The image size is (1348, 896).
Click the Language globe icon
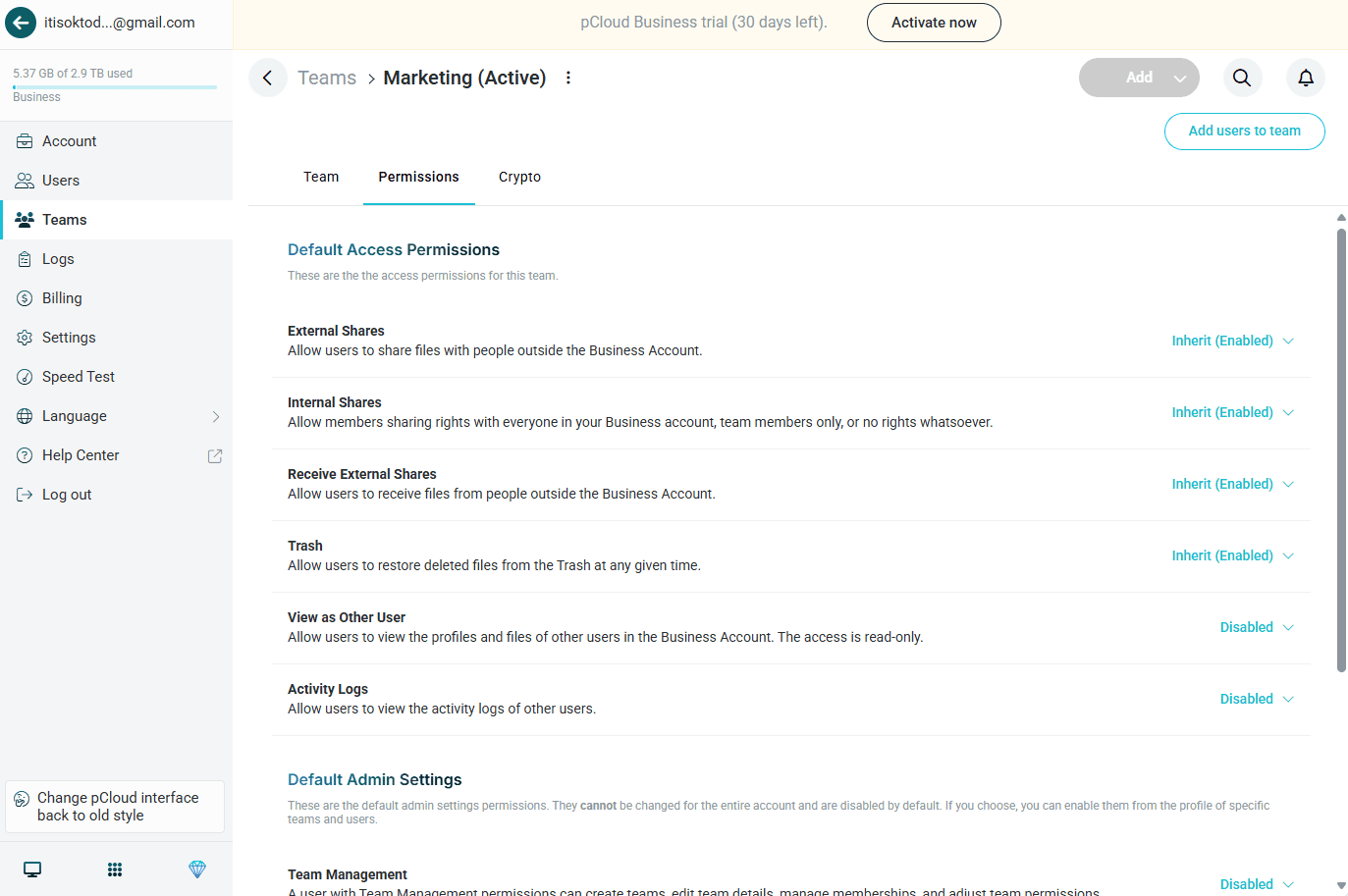click(x=25, y=416)
